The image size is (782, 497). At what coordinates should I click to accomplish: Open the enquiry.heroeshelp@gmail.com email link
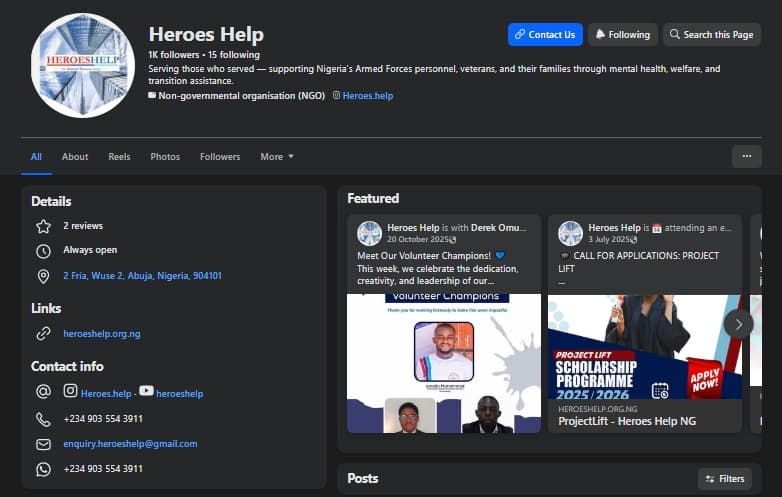[x=130, y=444]
